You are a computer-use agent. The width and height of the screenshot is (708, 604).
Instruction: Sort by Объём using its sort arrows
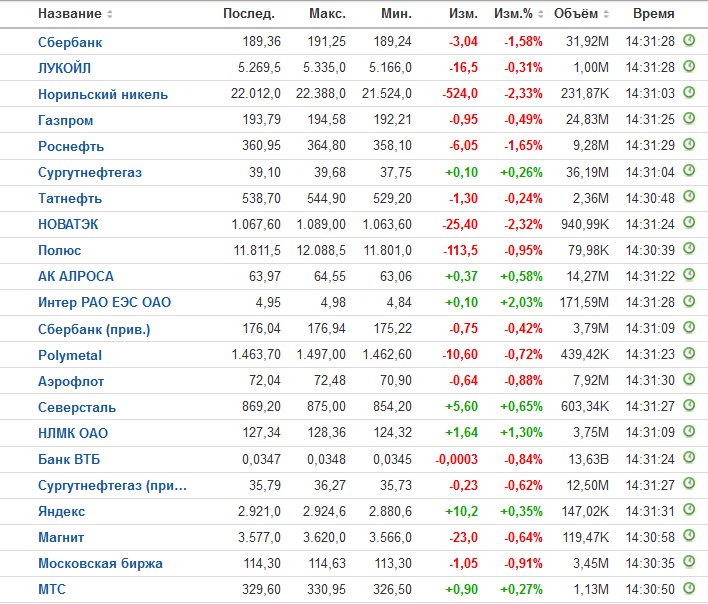click(606, 14)
